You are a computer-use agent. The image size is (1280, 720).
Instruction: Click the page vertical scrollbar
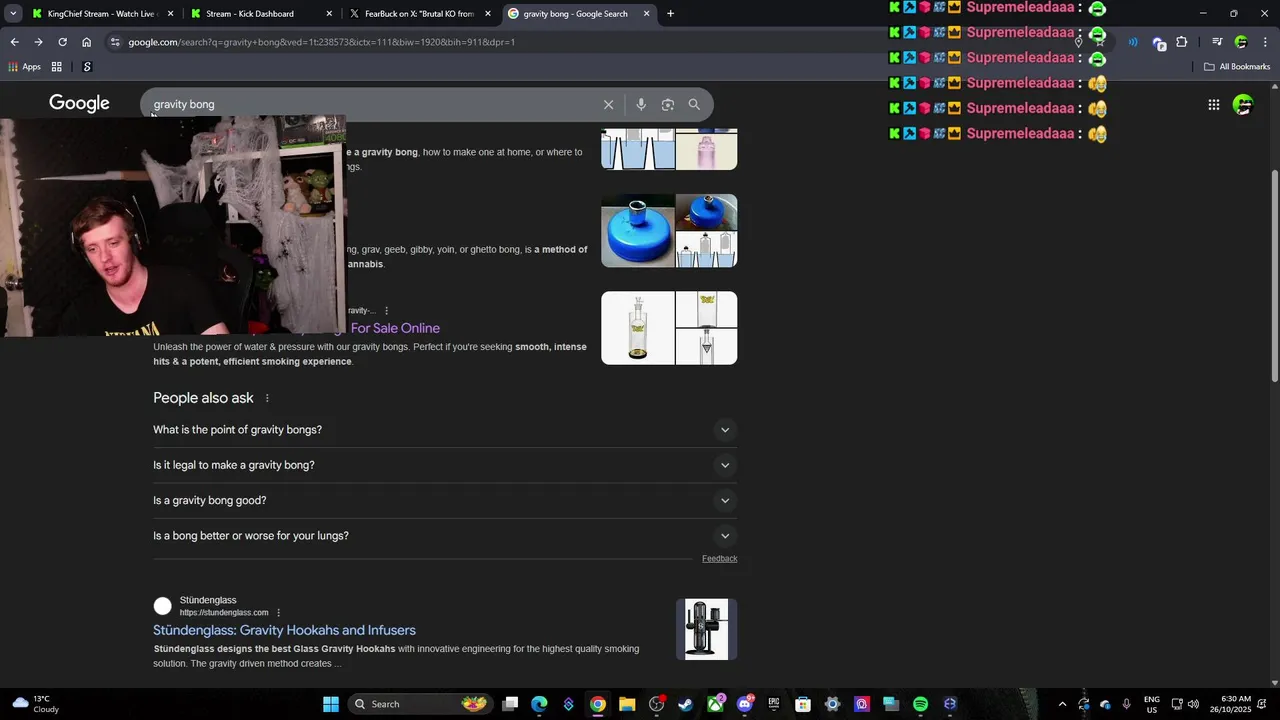click(x=1274, y=275)
